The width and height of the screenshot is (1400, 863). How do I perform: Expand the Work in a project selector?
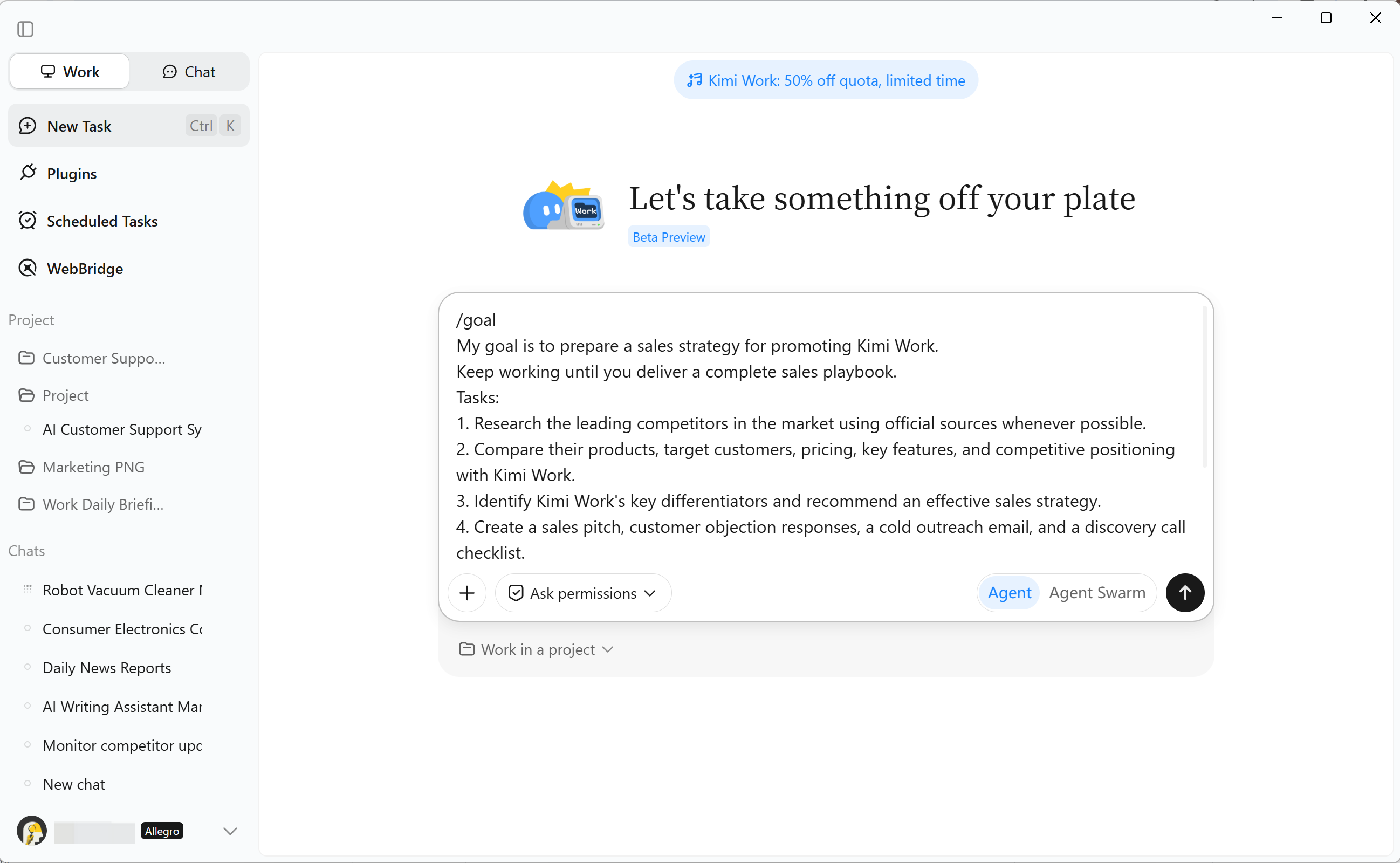tap(535, 649)
